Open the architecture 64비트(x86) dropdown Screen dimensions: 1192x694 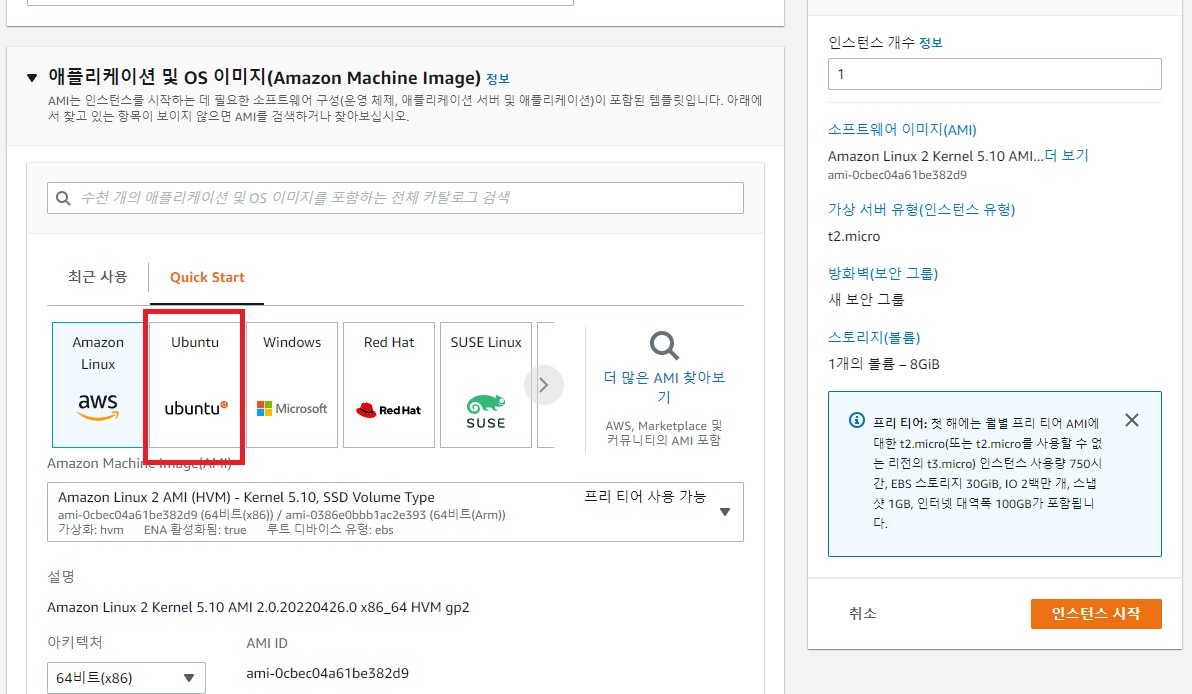point(126,677)
